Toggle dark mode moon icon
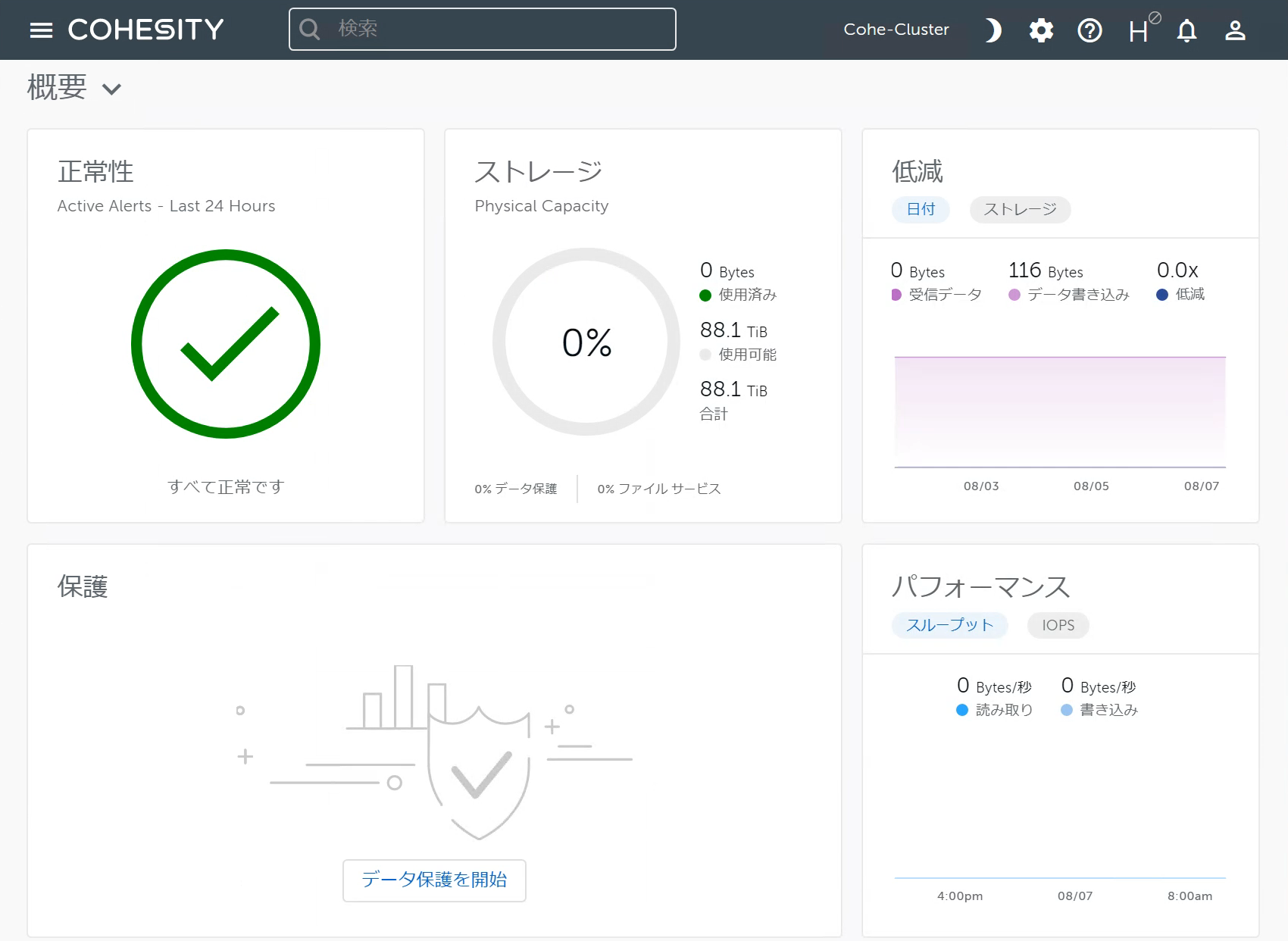1288x941 pixels. 993,30
